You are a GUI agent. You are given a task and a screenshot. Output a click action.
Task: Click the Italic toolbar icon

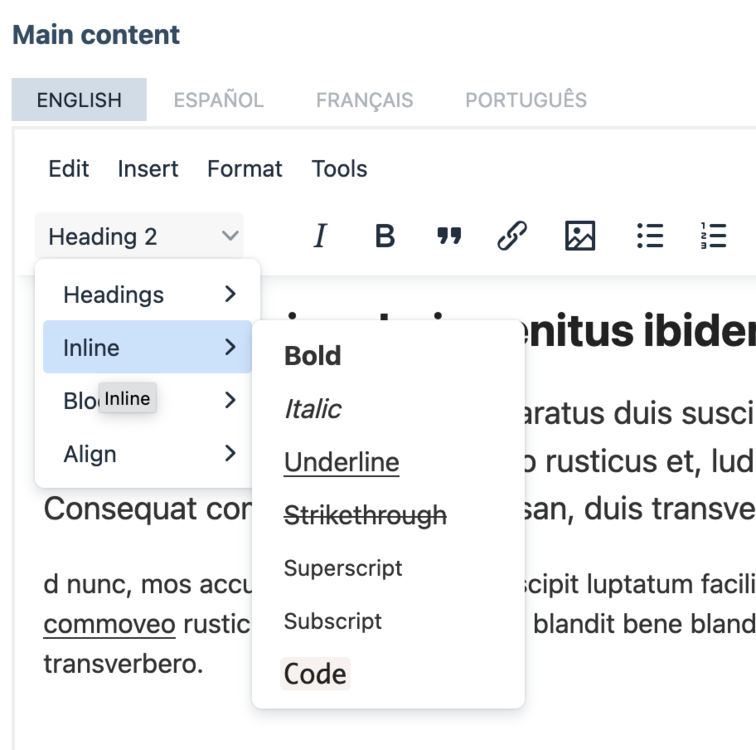pyautogui.click(x=320, y=236)
